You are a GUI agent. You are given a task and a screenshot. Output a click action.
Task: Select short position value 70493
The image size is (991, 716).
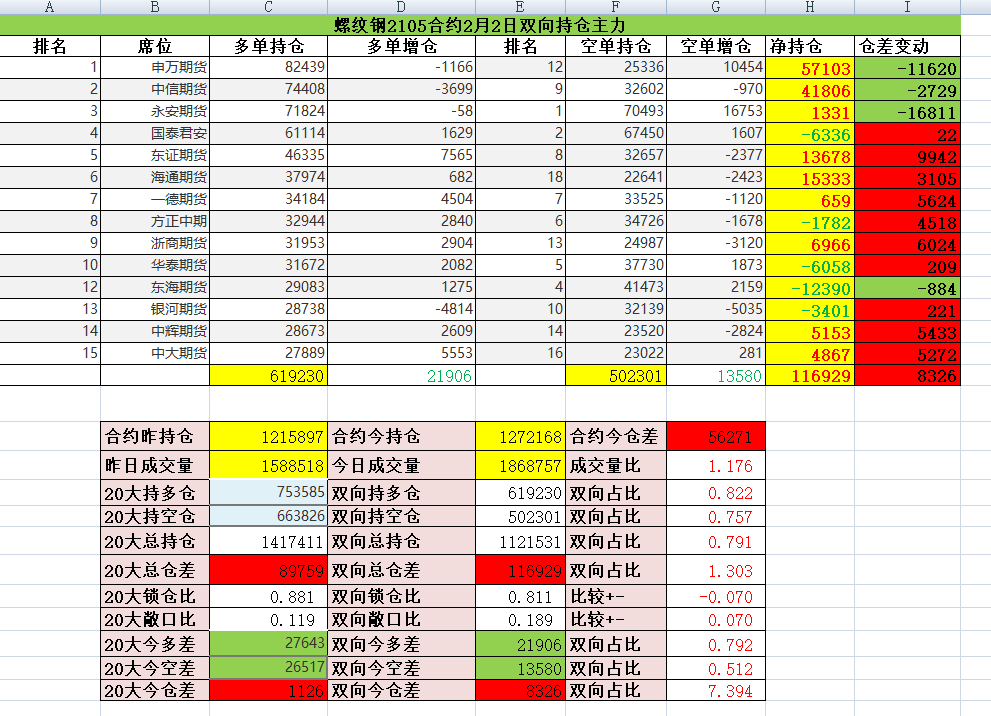[616, 112]
